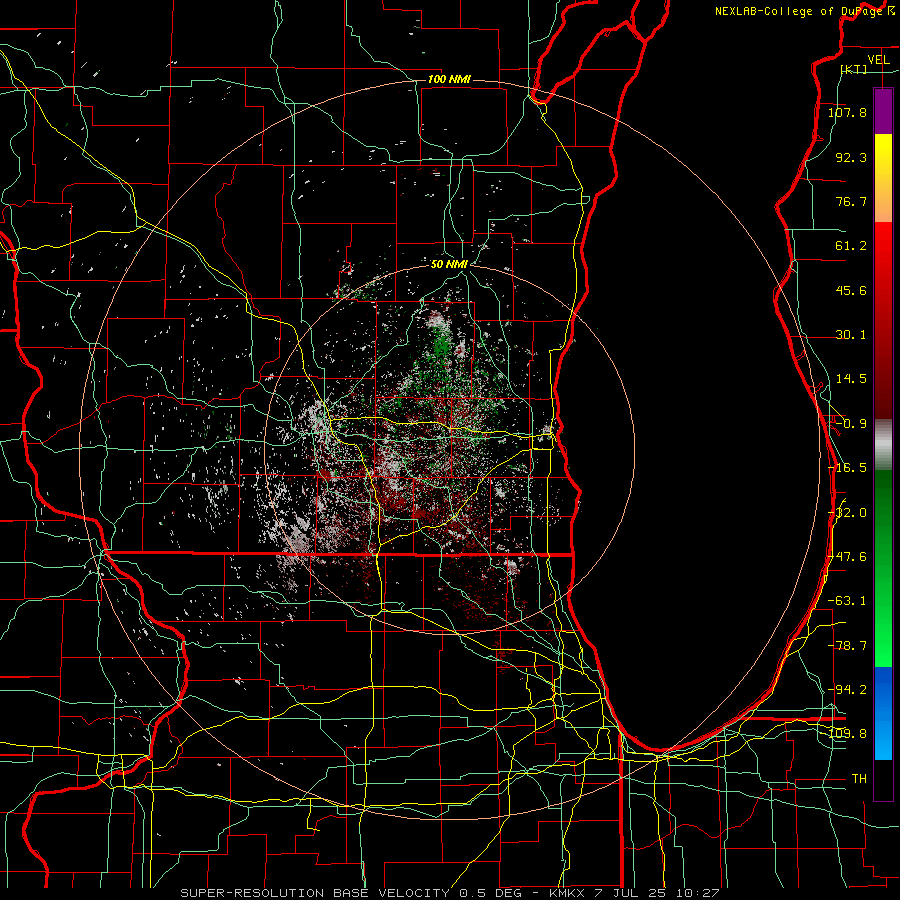900x900 pixels.
Task: Click the VEL legend title
Action: [878, 60]
